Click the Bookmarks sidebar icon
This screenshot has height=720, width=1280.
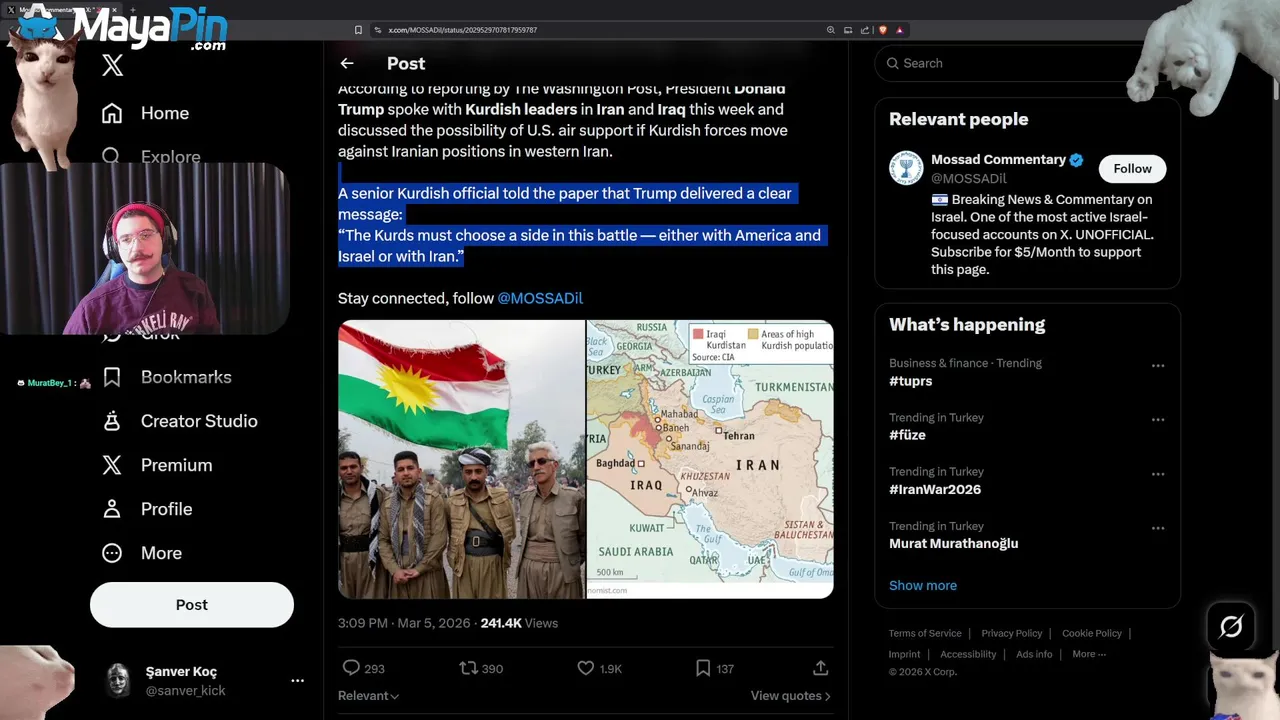pyautogui.click(x=112, y=377)
